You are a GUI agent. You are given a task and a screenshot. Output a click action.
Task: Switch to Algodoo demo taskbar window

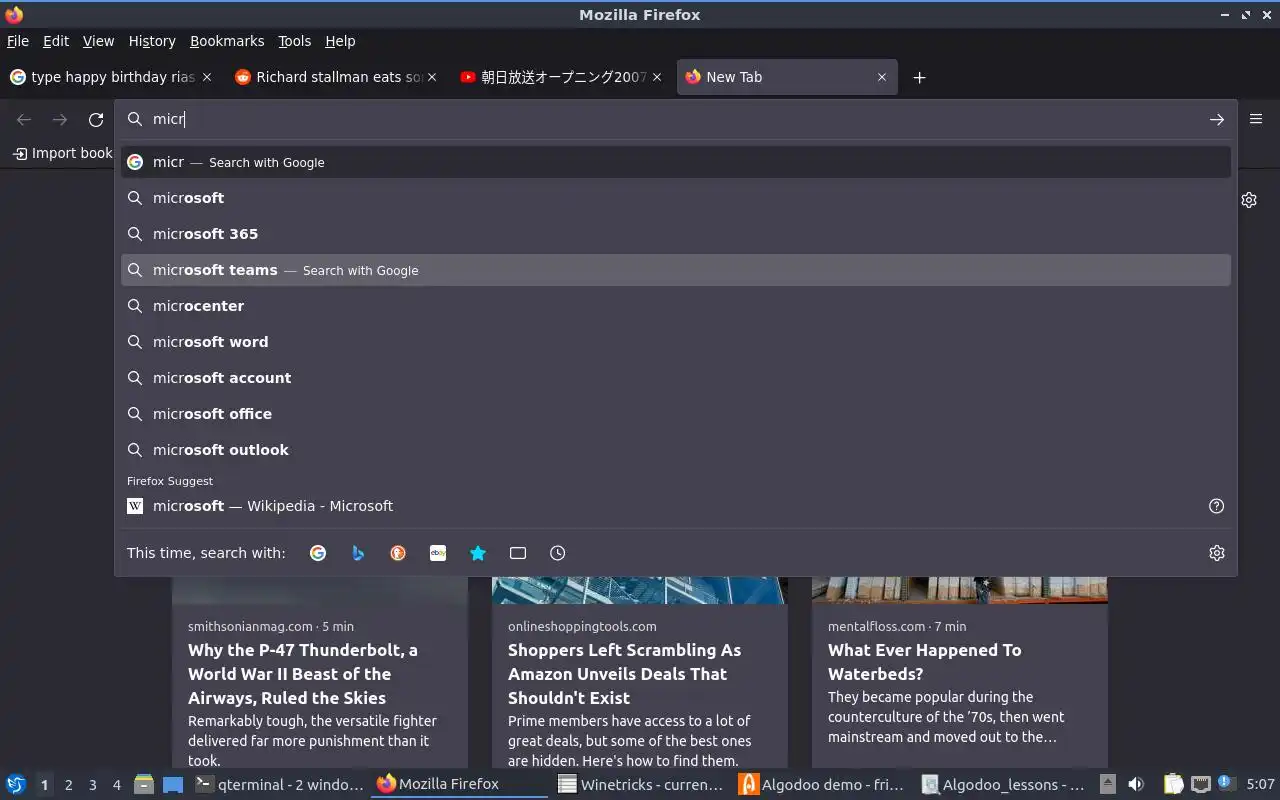[823, 784]
